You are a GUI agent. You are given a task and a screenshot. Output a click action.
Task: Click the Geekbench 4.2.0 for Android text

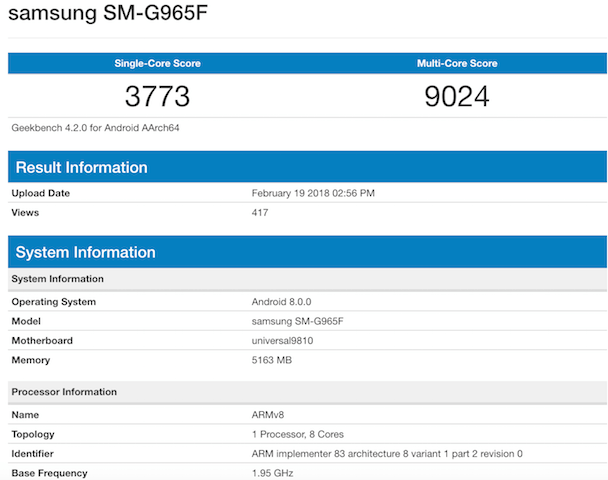click(95, 128)
